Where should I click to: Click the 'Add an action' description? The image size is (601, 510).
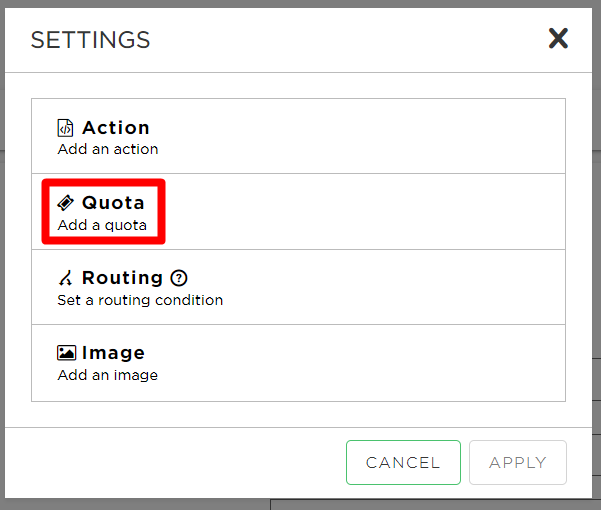[x=108, y=149]
